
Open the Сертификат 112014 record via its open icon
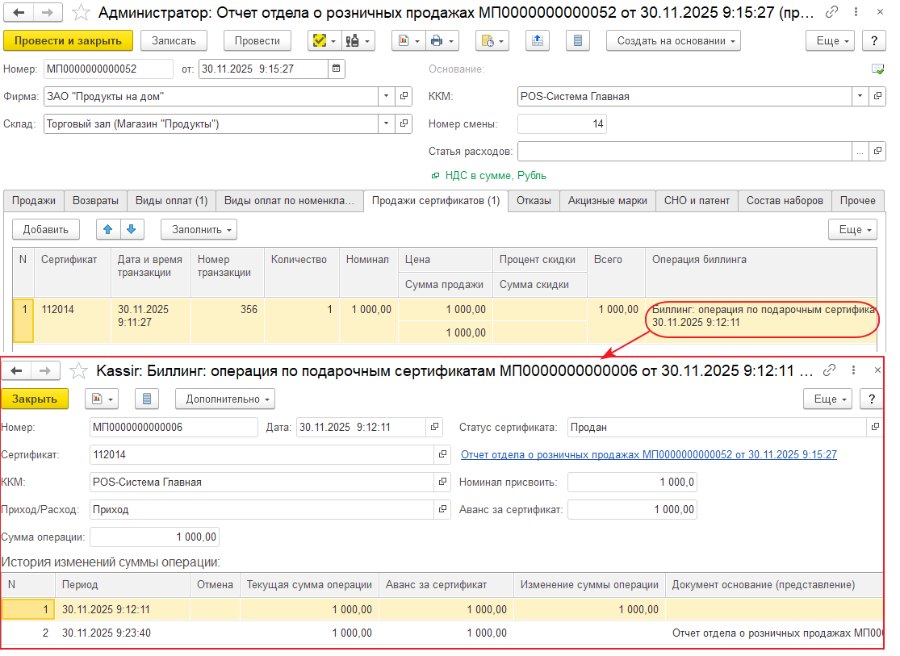[x=443, y=455]
